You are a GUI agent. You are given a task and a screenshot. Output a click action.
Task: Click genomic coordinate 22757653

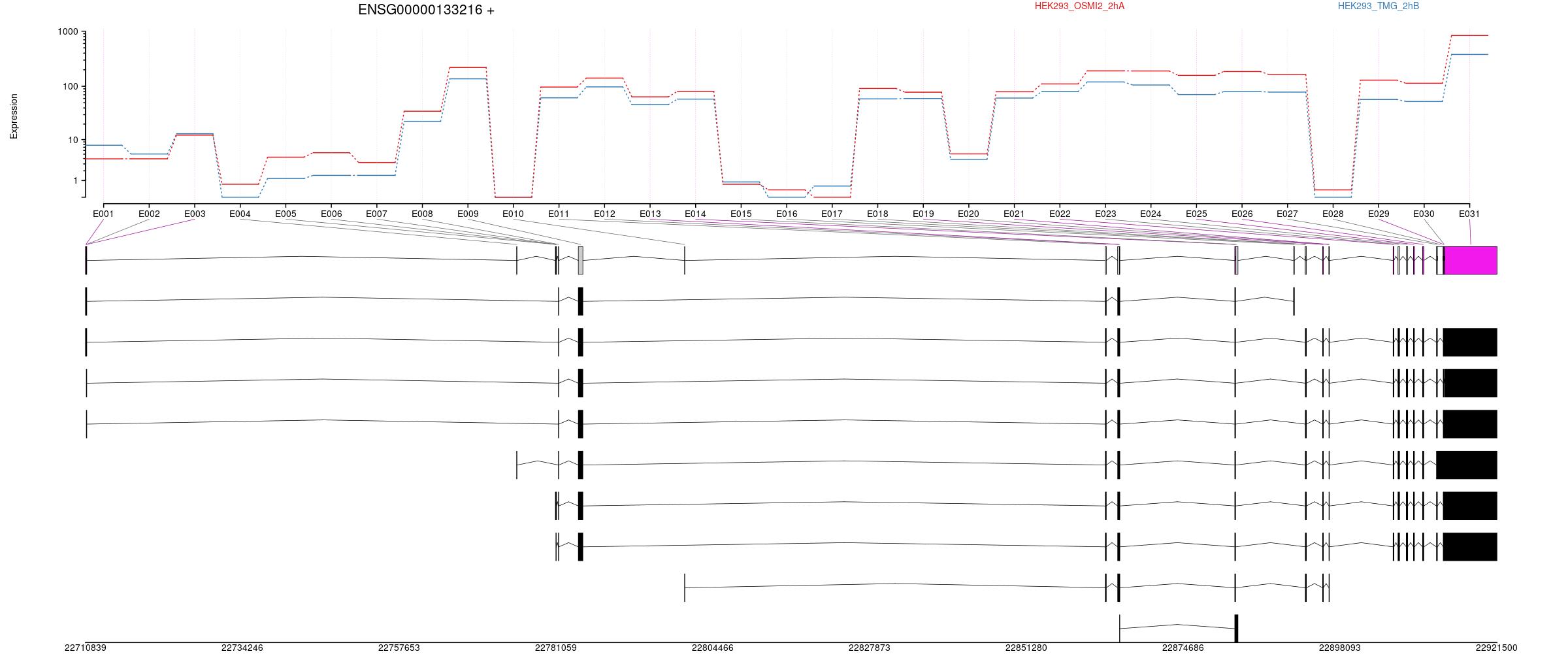coord(399,648)
